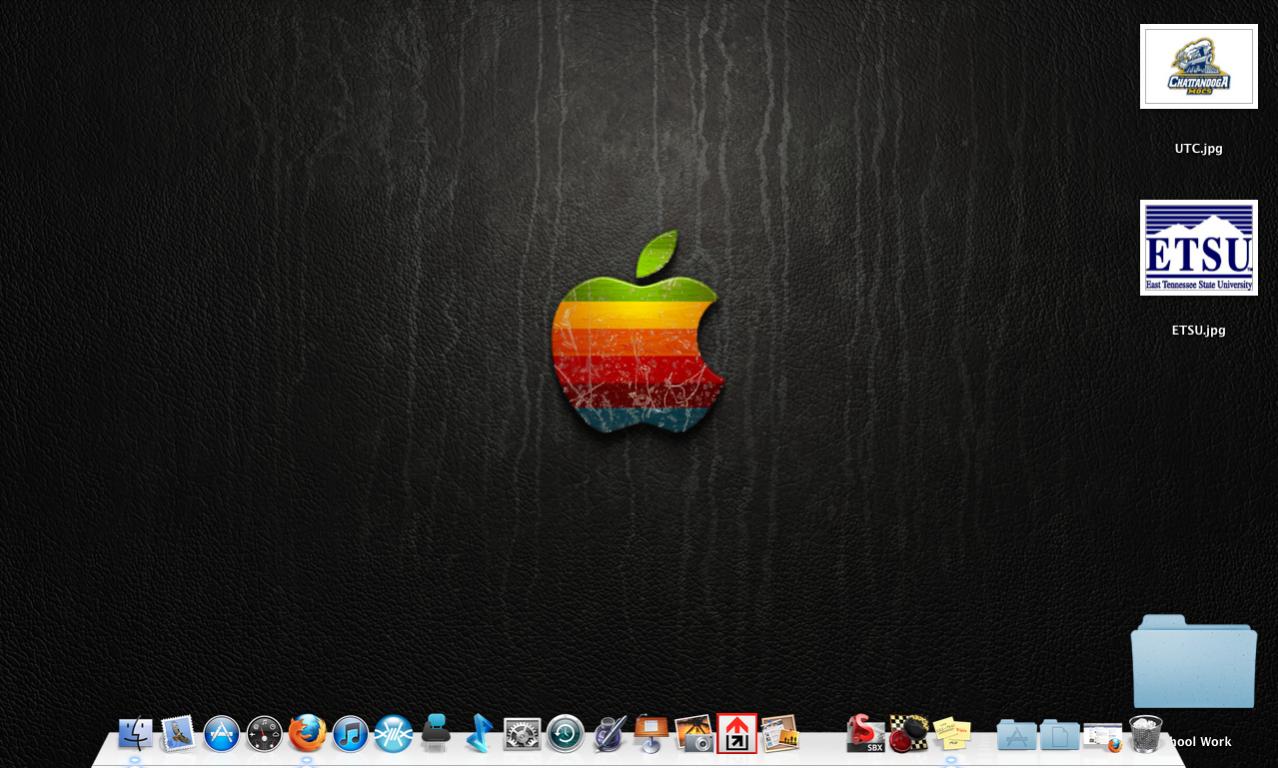Launch Firefox from the Dock
Screen dimensions: 1278x768
click(307, 734)
